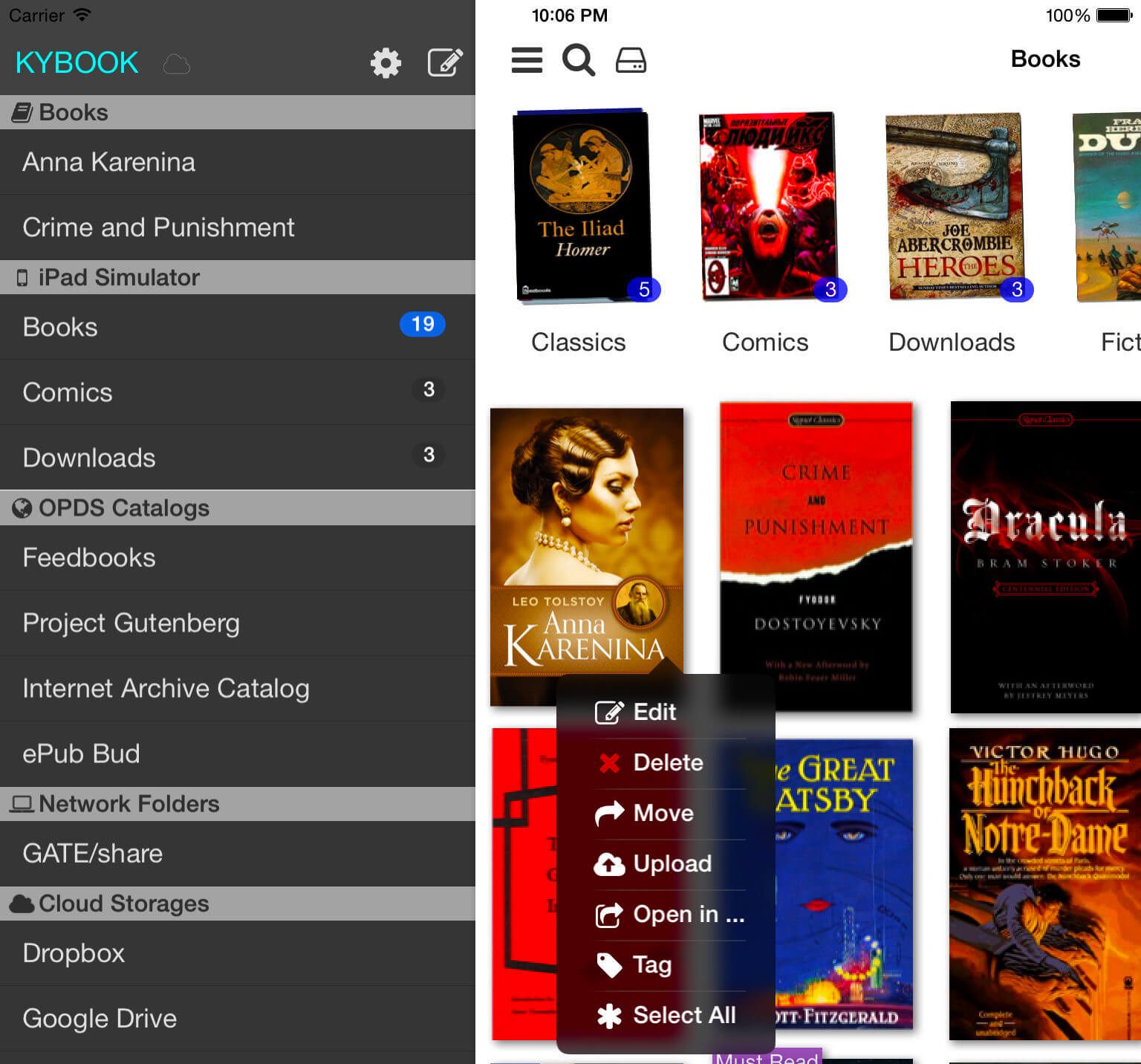Tap the compose/edit sidebar icon
Image resolution: width=1141 pixels, height=1064 pixels.
pyautogui.click(x=445, y=62)
